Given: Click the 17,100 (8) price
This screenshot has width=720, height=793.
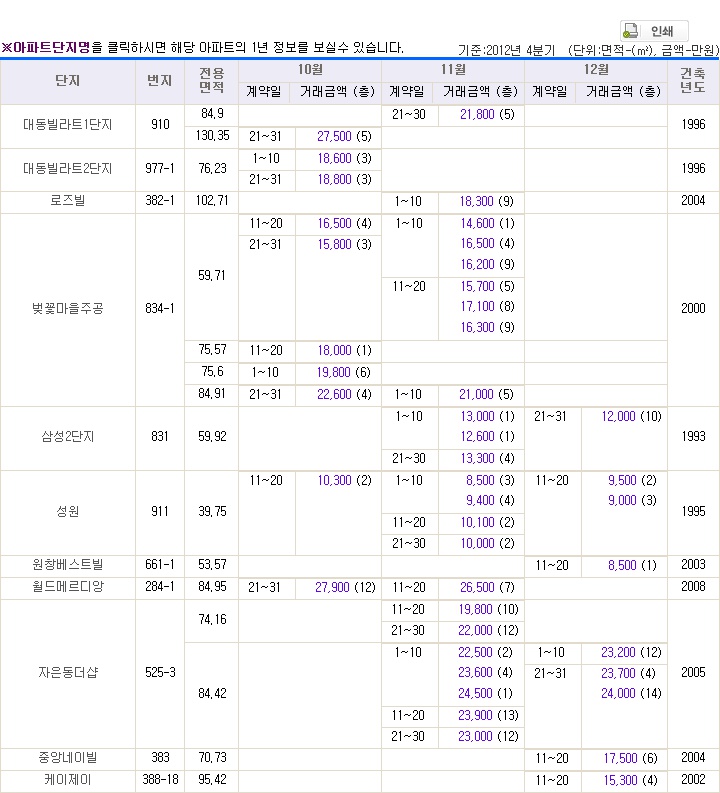Looking at the screenshot, I should click(487, 306).
